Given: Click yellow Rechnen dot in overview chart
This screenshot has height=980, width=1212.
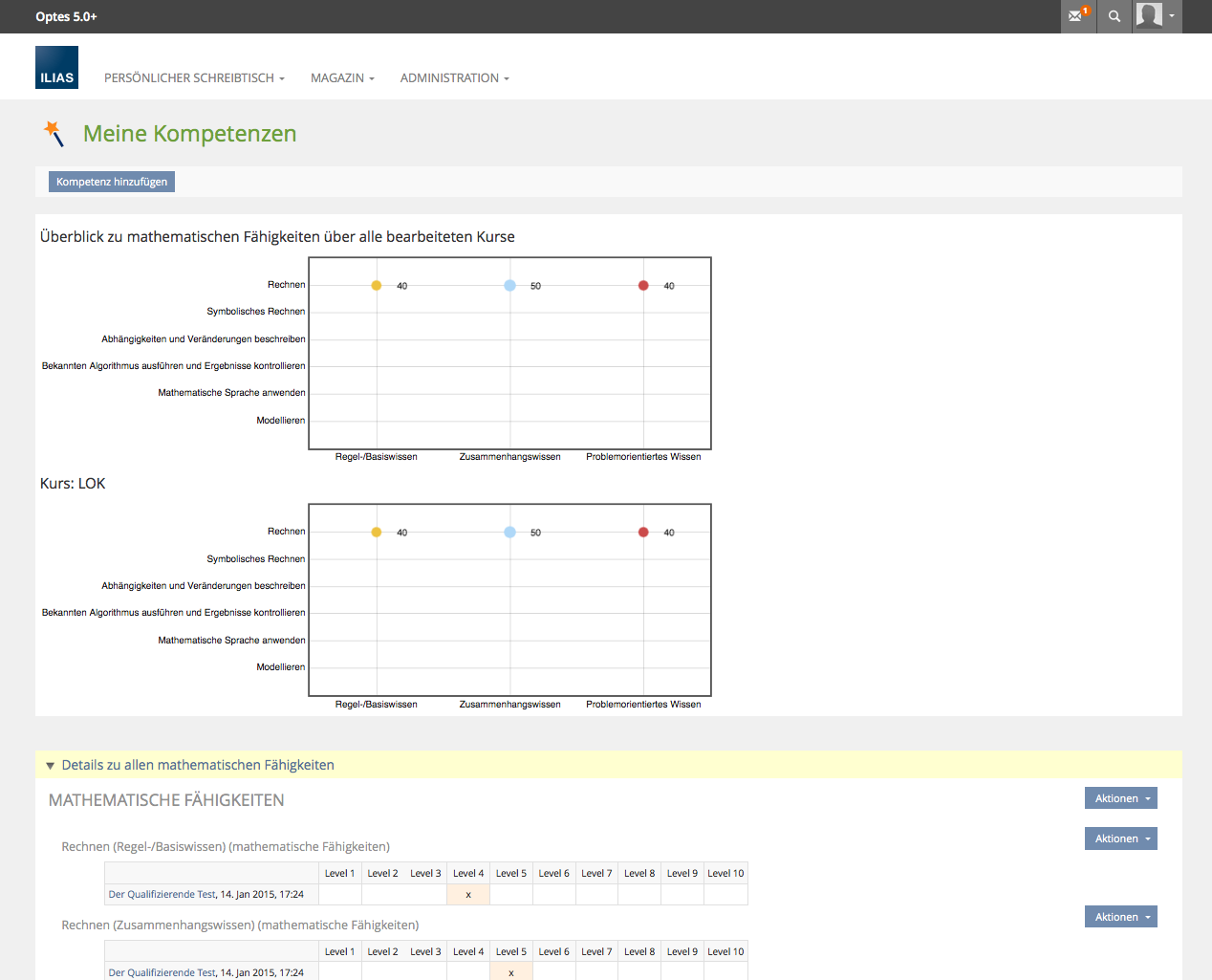Looking at the screenshot, I should tap(377, 286).
